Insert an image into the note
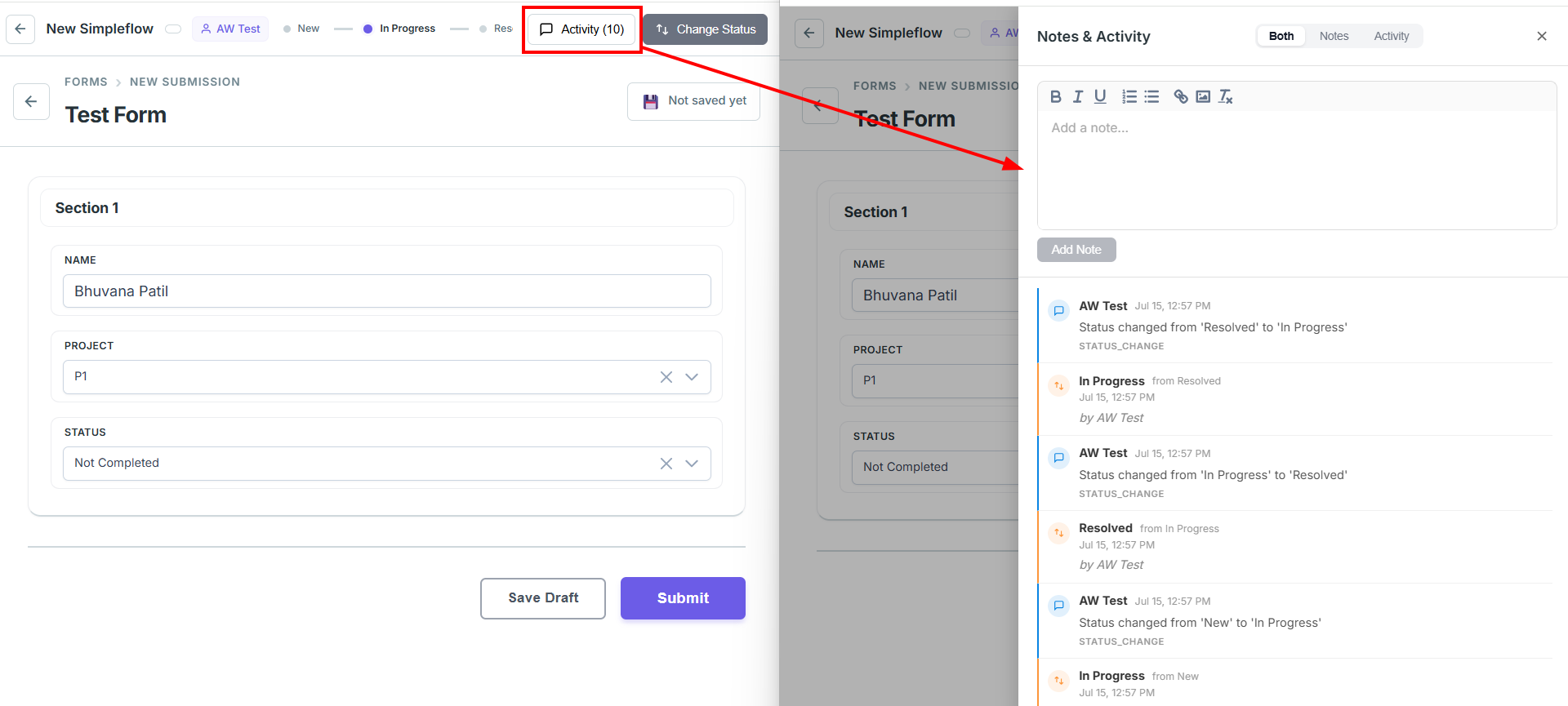The width and height of the screenshot is (1568, 706). (1203, 96)
